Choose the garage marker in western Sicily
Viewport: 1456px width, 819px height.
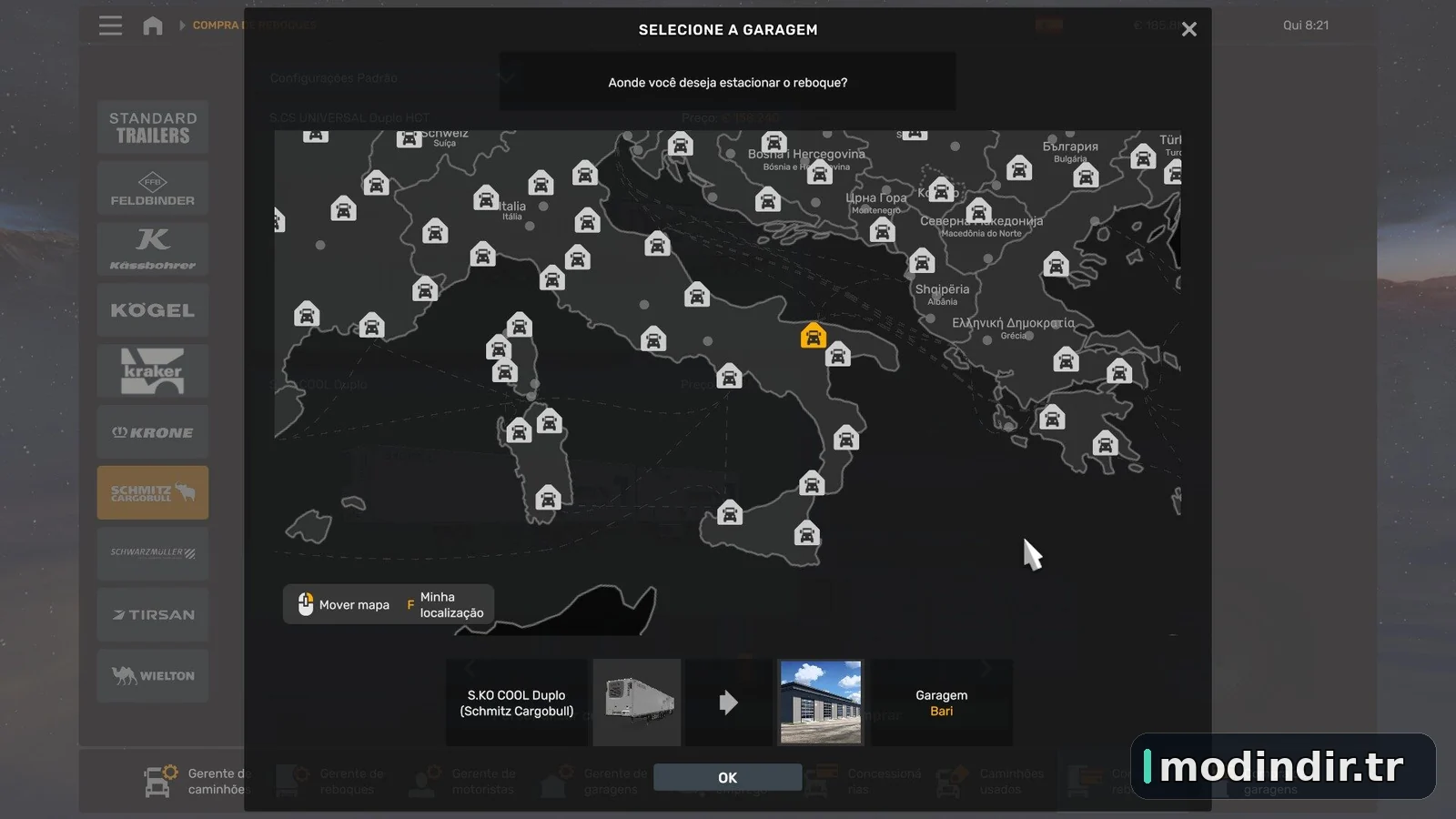click(729, 513)
